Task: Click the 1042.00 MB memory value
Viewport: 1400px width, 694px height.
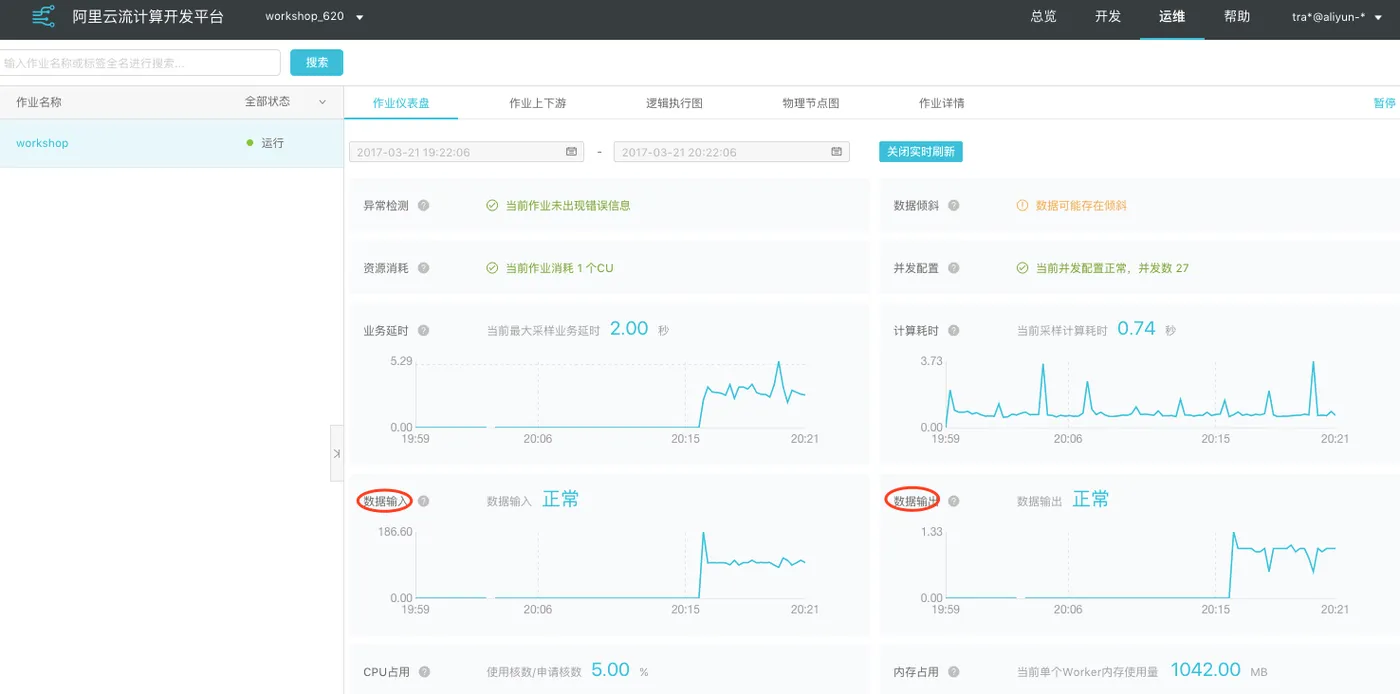Action: (1218, 670)
